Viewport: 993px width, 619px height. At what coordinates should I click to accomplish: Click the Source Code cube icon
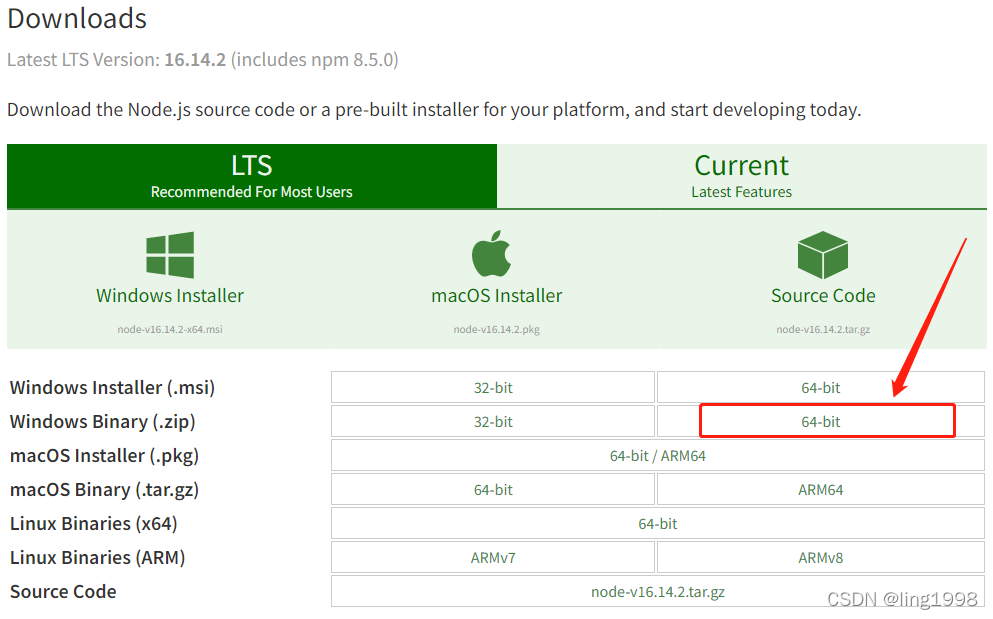click(x=823, y=255)
